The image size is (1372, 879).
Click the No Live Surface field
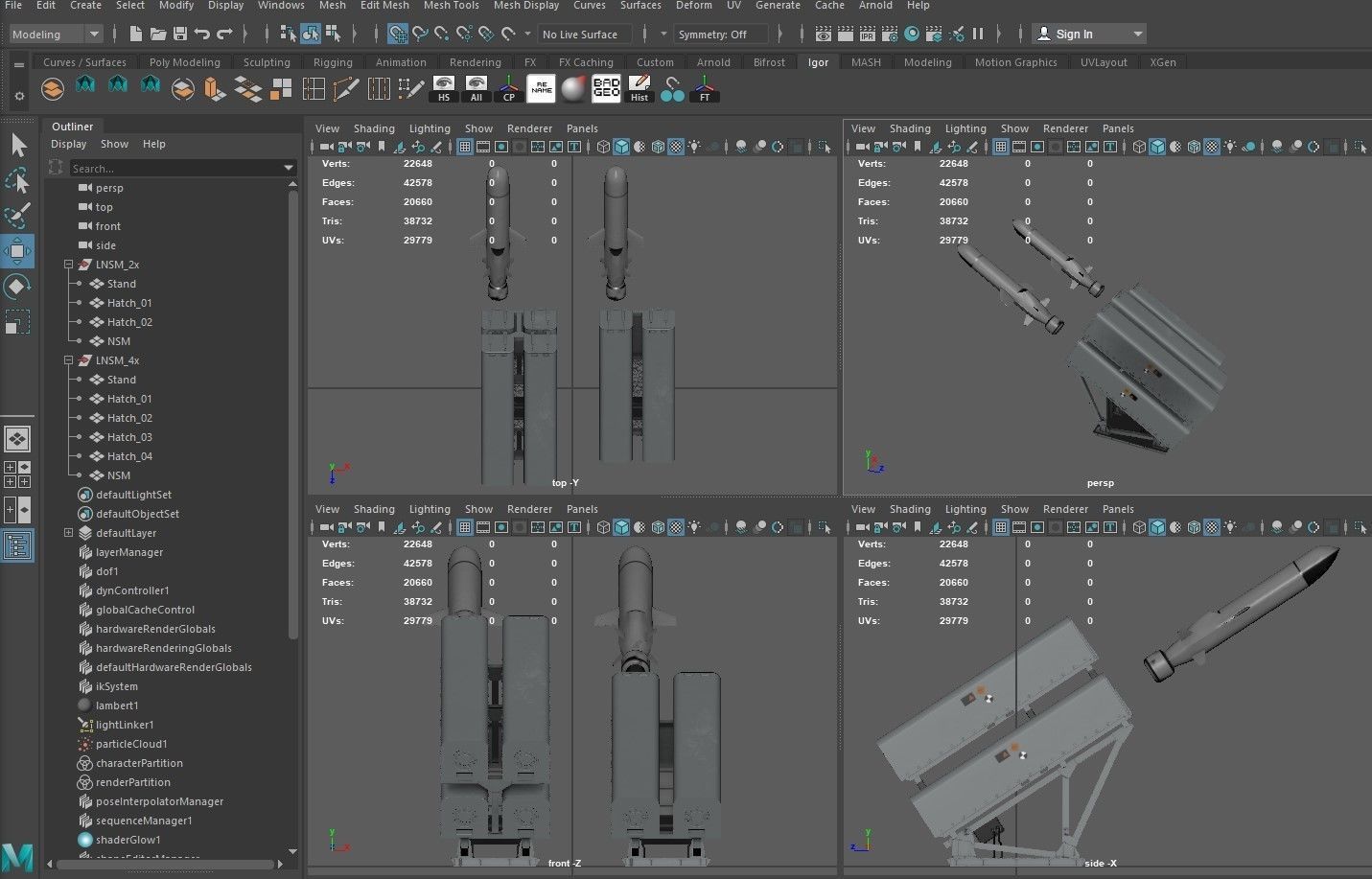tap(585, 35)
